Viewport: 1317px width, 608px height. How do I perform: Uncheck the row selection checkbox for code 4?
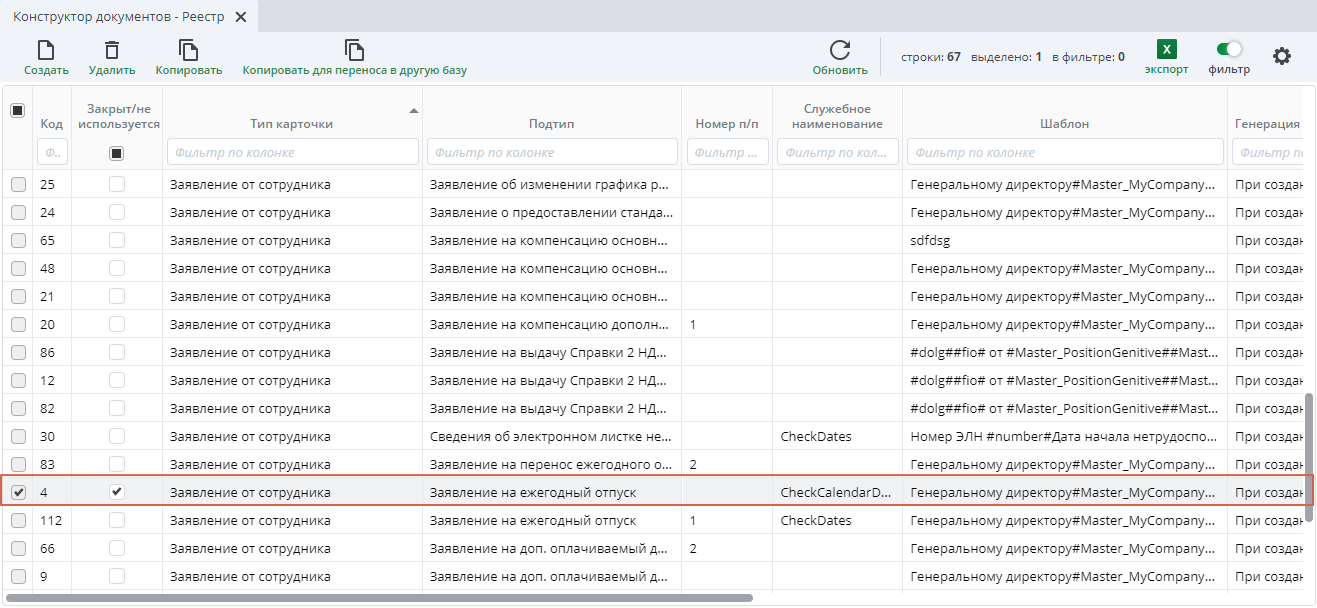tap(18, 492)
